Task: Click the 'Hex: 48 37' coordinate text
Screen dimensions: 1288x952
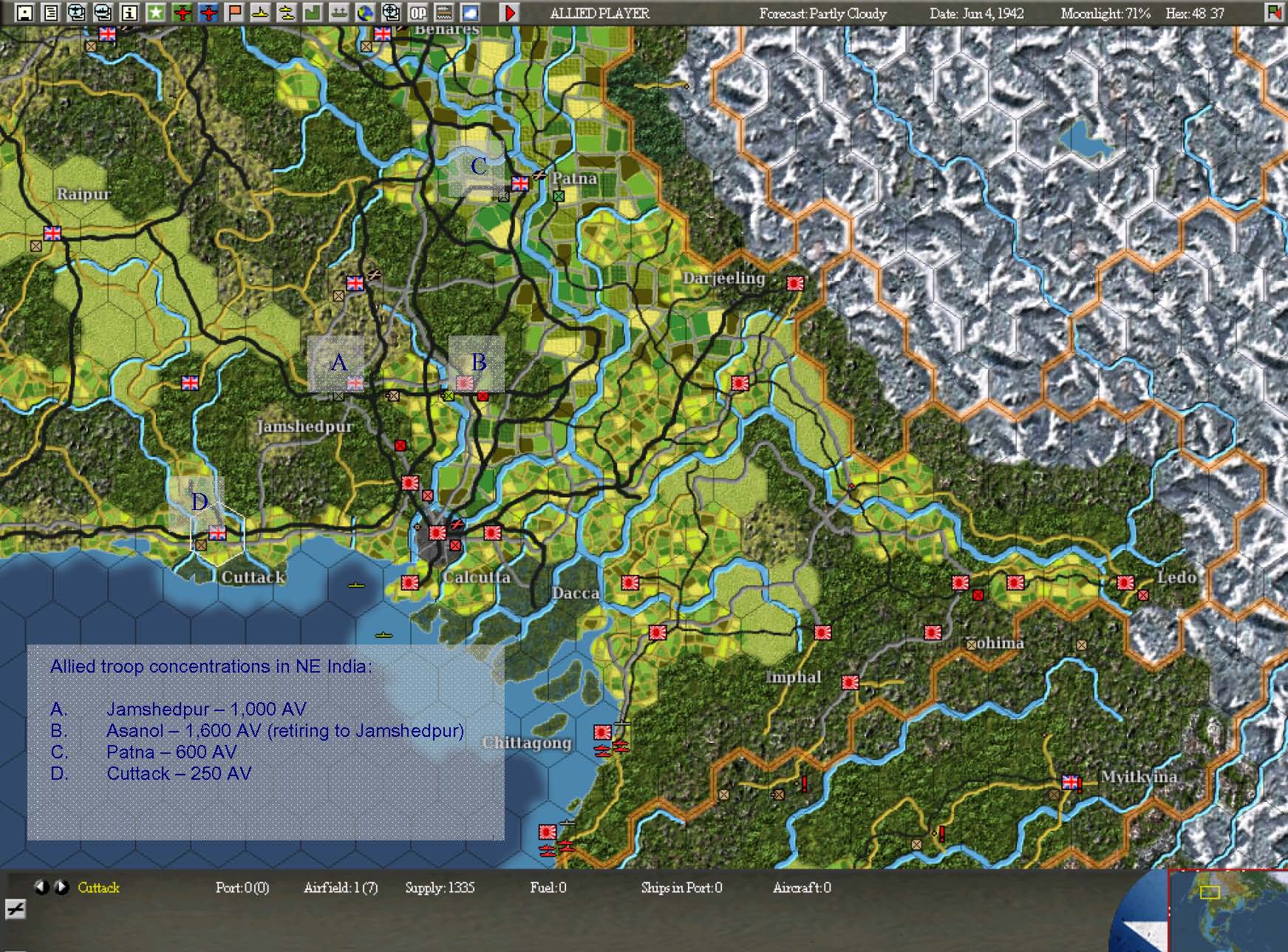Action: click(x=1195, y=13)
